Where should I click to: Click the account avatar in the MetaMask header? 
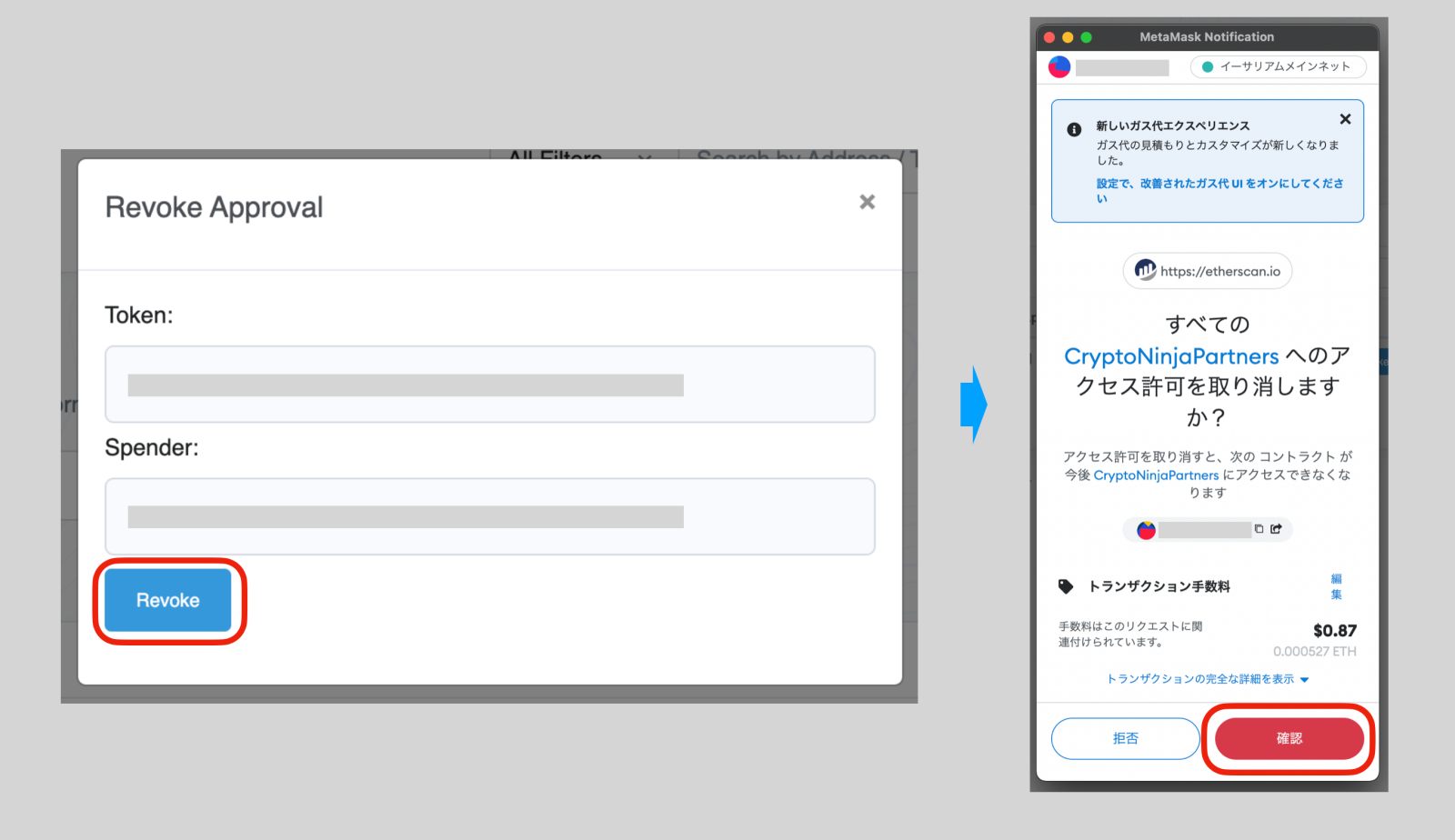(1059, 65)
